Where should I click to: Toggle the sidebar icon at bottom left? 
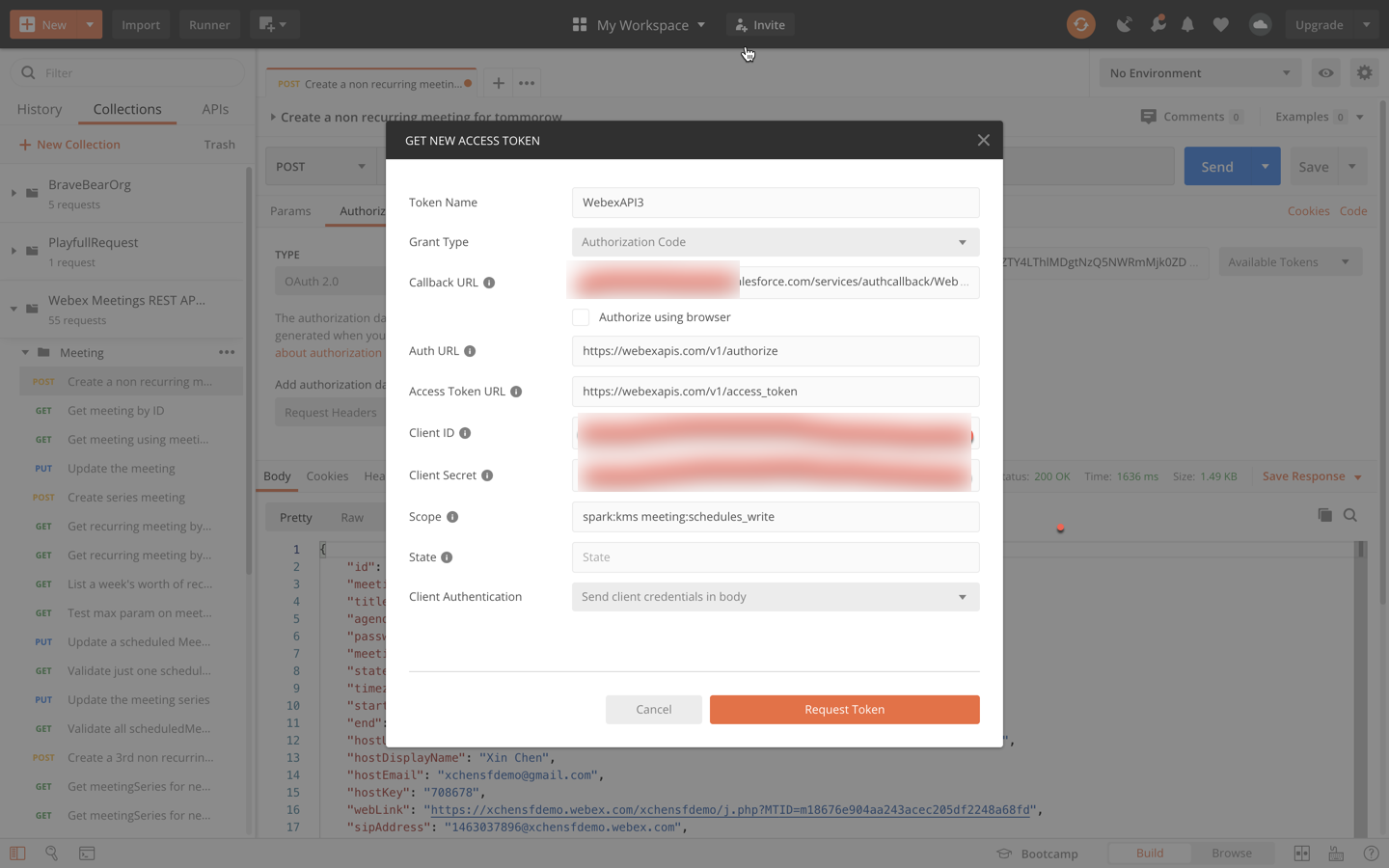pyautogui.click(x=17, y=854)
